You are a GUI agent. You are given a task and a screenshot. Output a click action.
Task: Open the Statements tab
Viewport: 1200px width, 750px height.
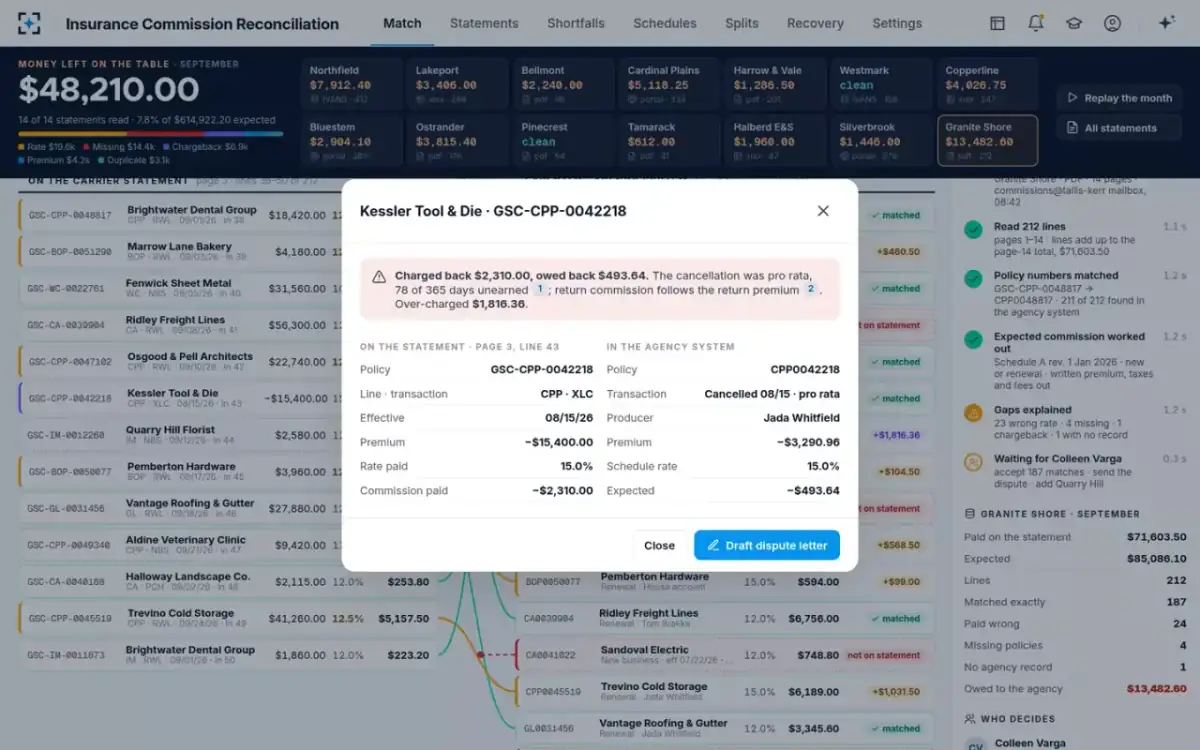coord(484,23)
